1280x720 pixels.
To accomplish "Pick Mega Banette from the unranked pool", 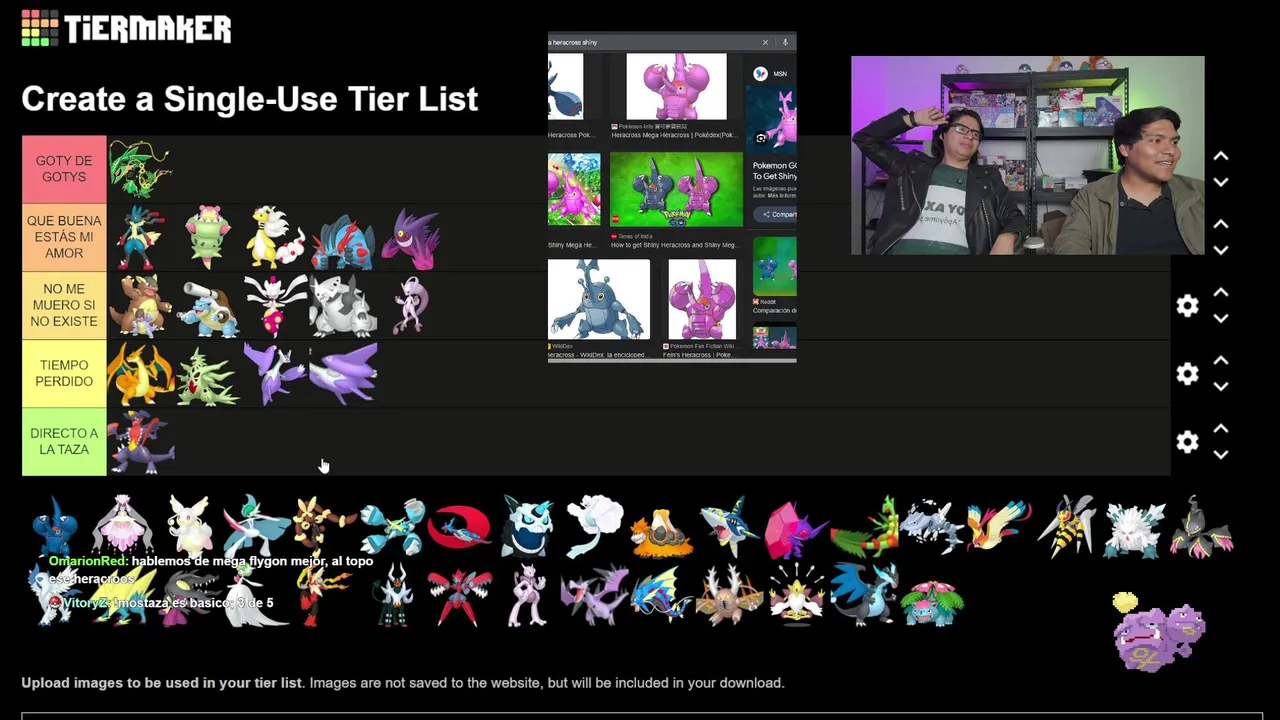I will (x=1202, y=525).
